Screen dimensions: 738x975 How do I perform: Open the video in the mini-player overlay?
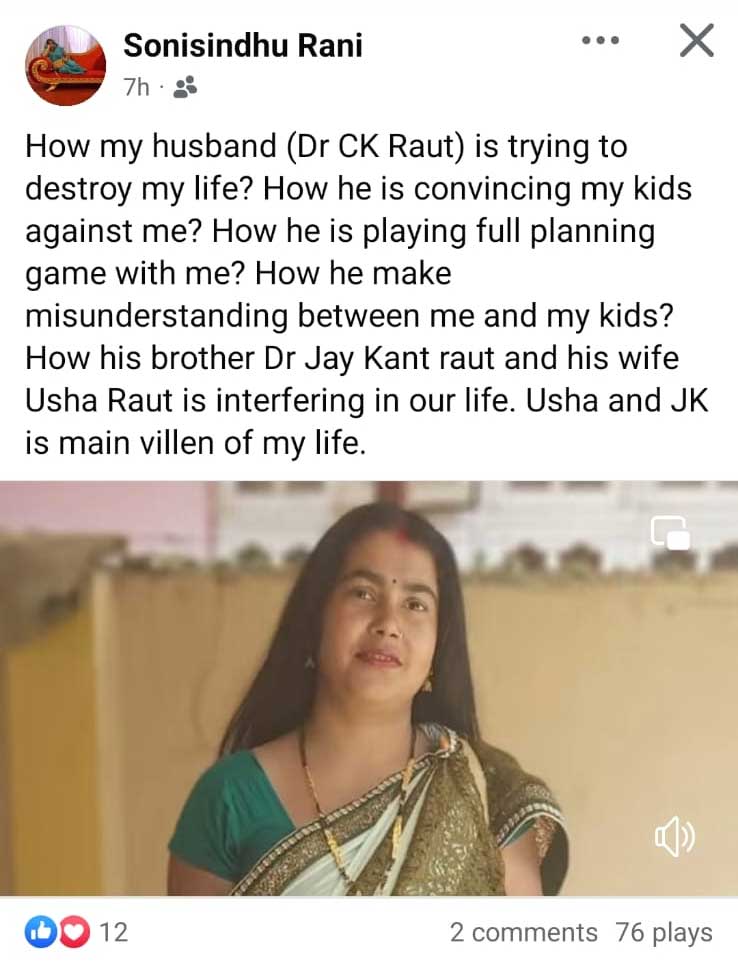(x=670, y=533)
